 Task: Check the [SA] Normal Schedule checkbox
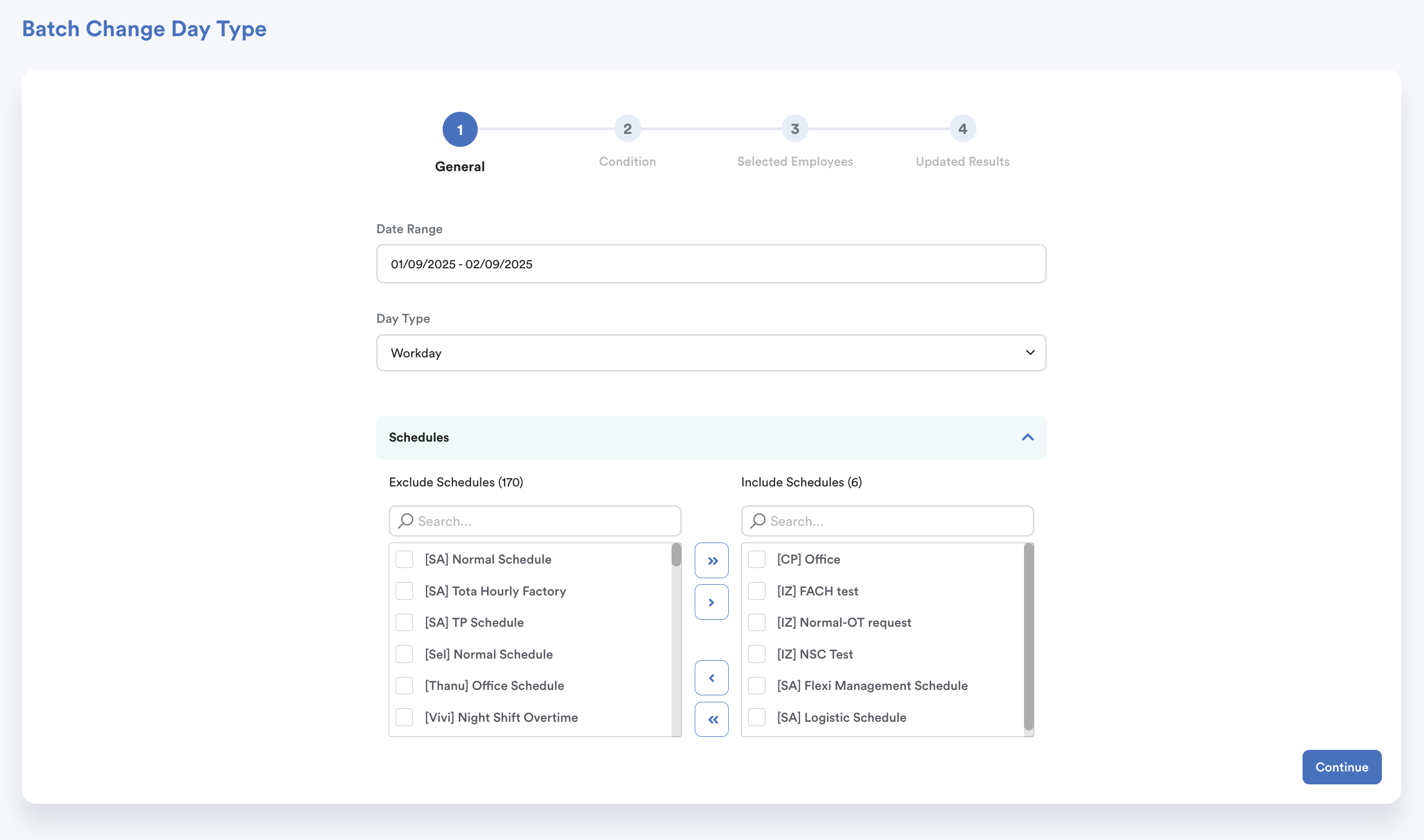pyautogui.click(x=404, y=559)
